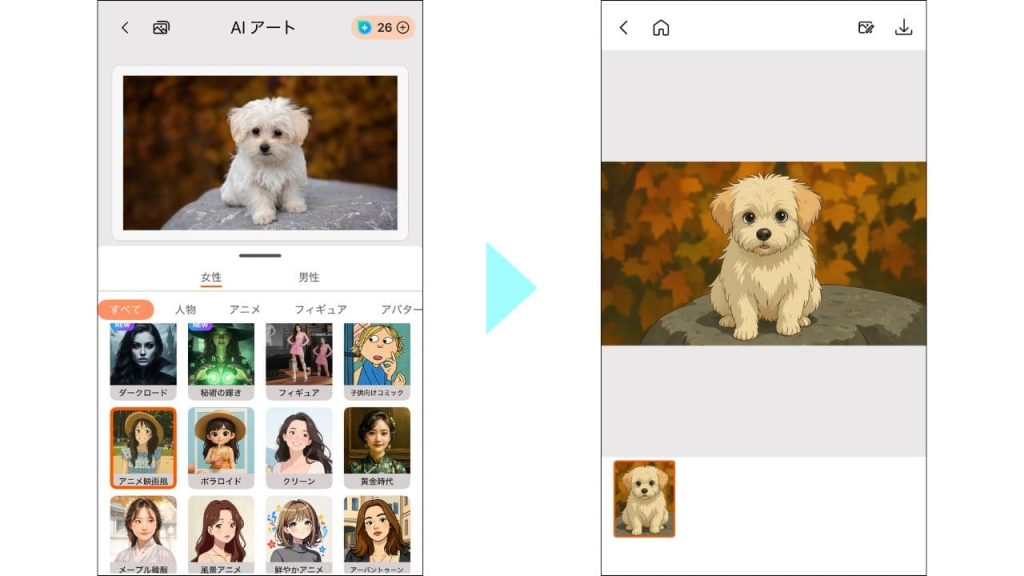The image size is (1024, 576).
Task: Tap the original dog photo preview
Action: point(260,152)
